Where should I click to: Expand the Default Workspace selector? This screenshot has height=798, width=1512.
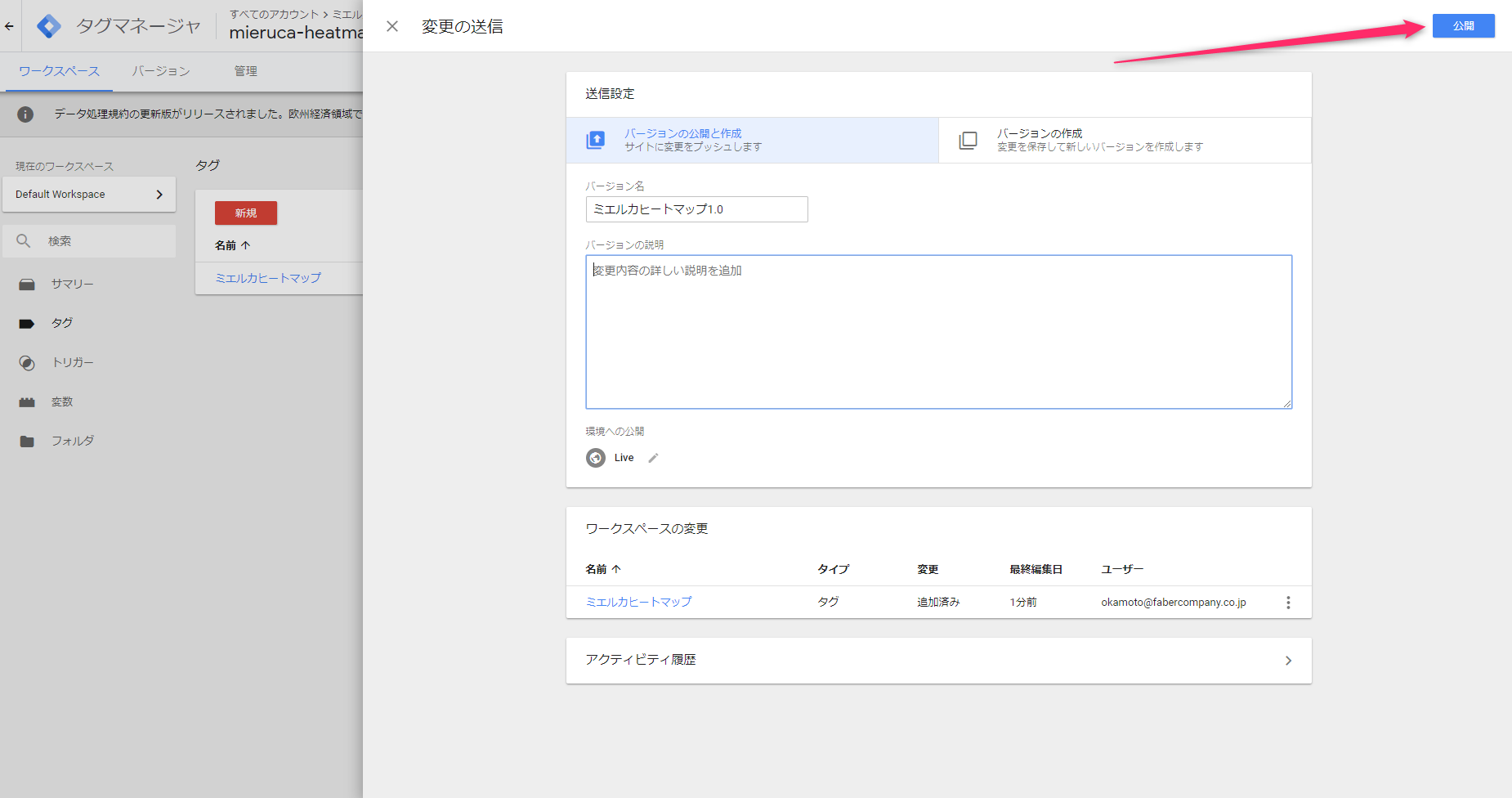pos(89,195)
